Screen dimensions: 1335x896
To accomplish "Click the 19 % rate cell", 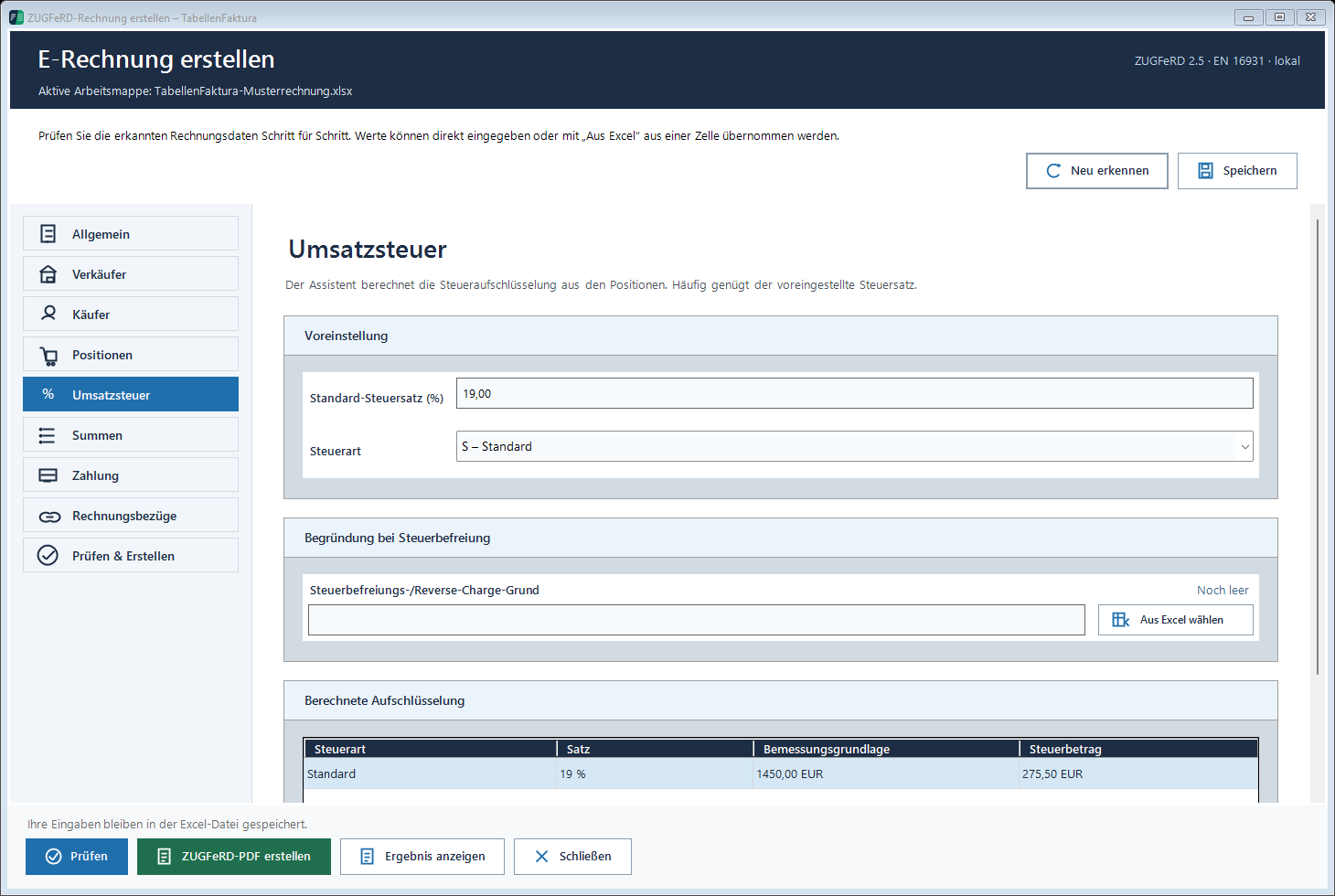I will [654, 773].
